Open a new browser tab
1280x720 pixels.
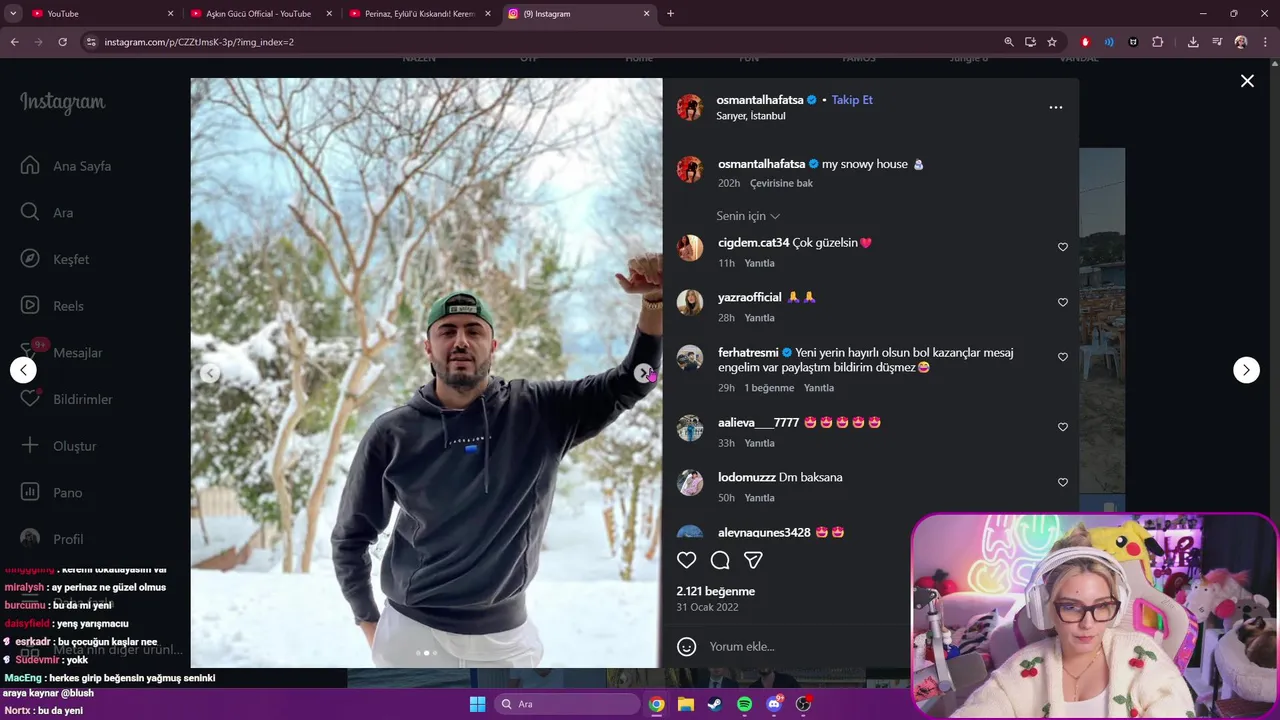(670, 14)
